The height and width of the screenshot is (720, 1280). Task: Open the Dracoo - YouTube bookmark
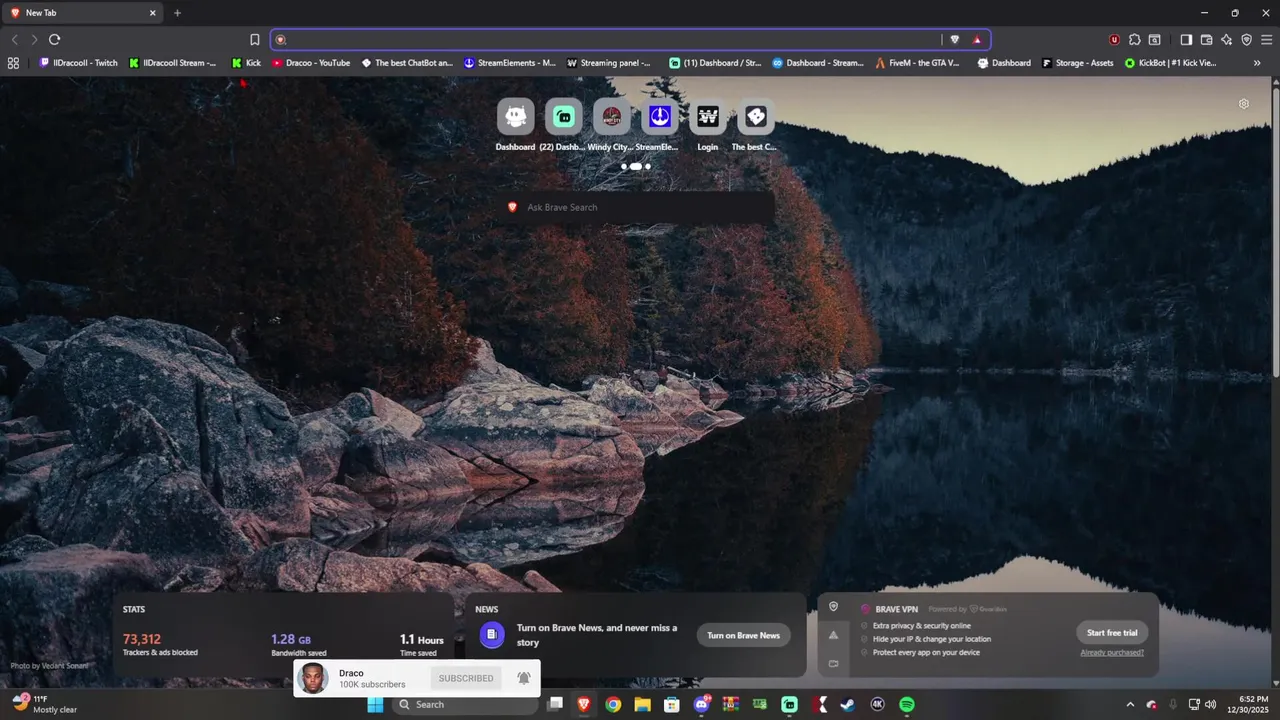click(x=311, y=62)
